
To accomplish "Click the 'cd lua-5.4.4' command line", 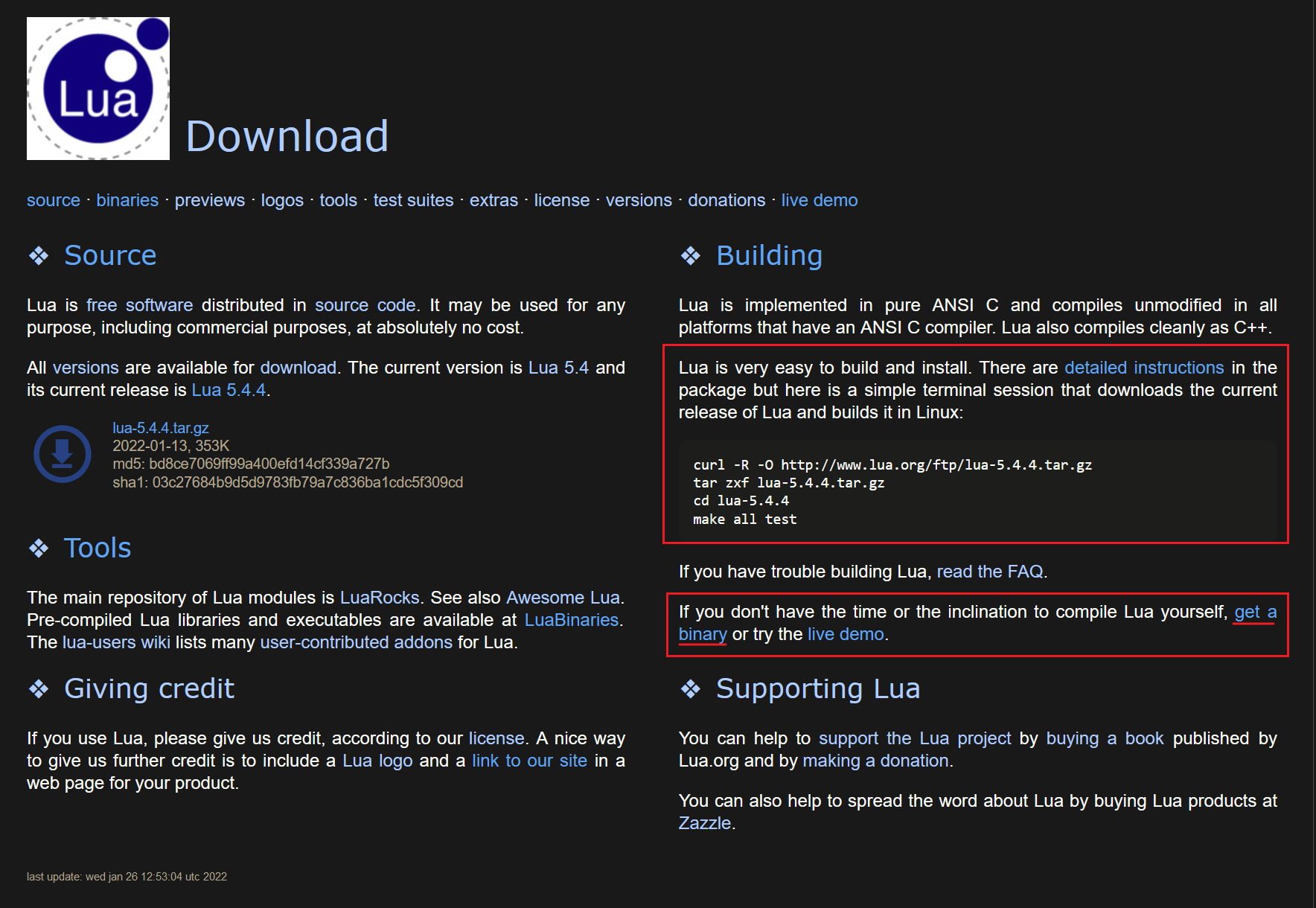I will [x=741, y=501].
